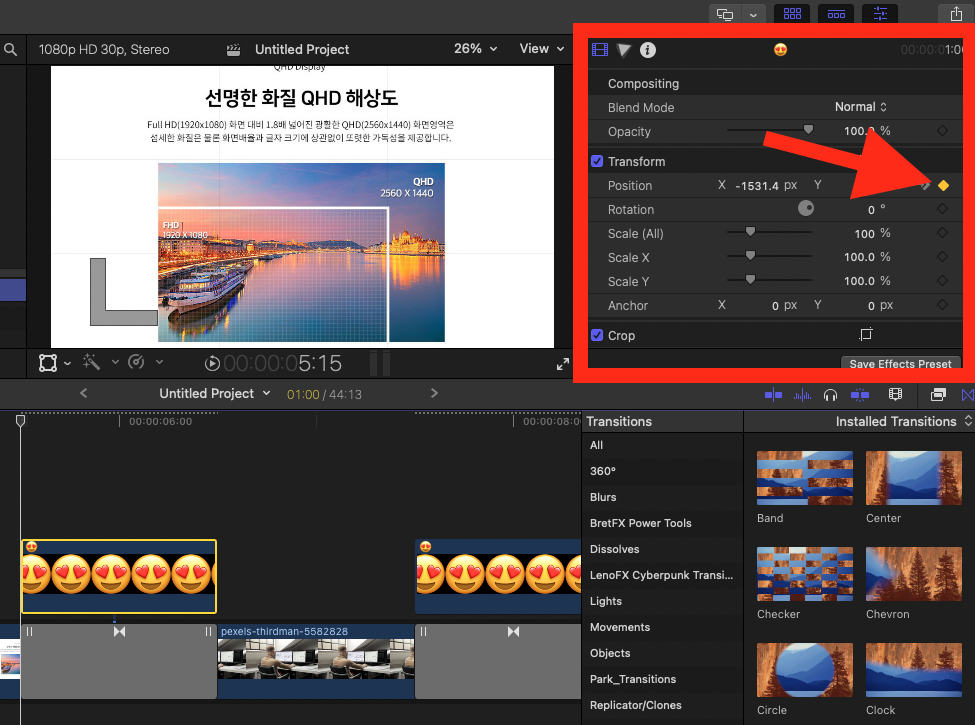975x725 pixels.
Task: Open the Info inspector tab
Action: [648, 50]
